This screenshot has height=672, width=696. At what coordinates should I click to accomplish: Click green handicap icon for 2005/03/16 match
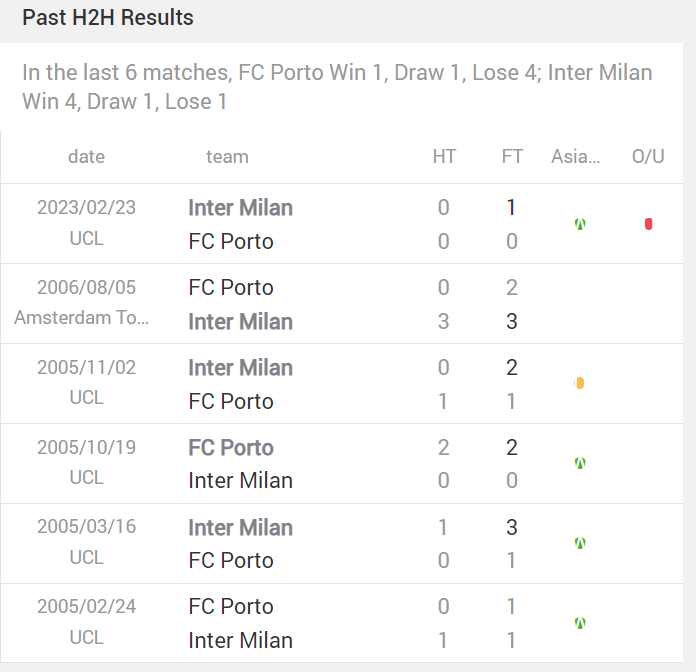click(x=580, y=543)
